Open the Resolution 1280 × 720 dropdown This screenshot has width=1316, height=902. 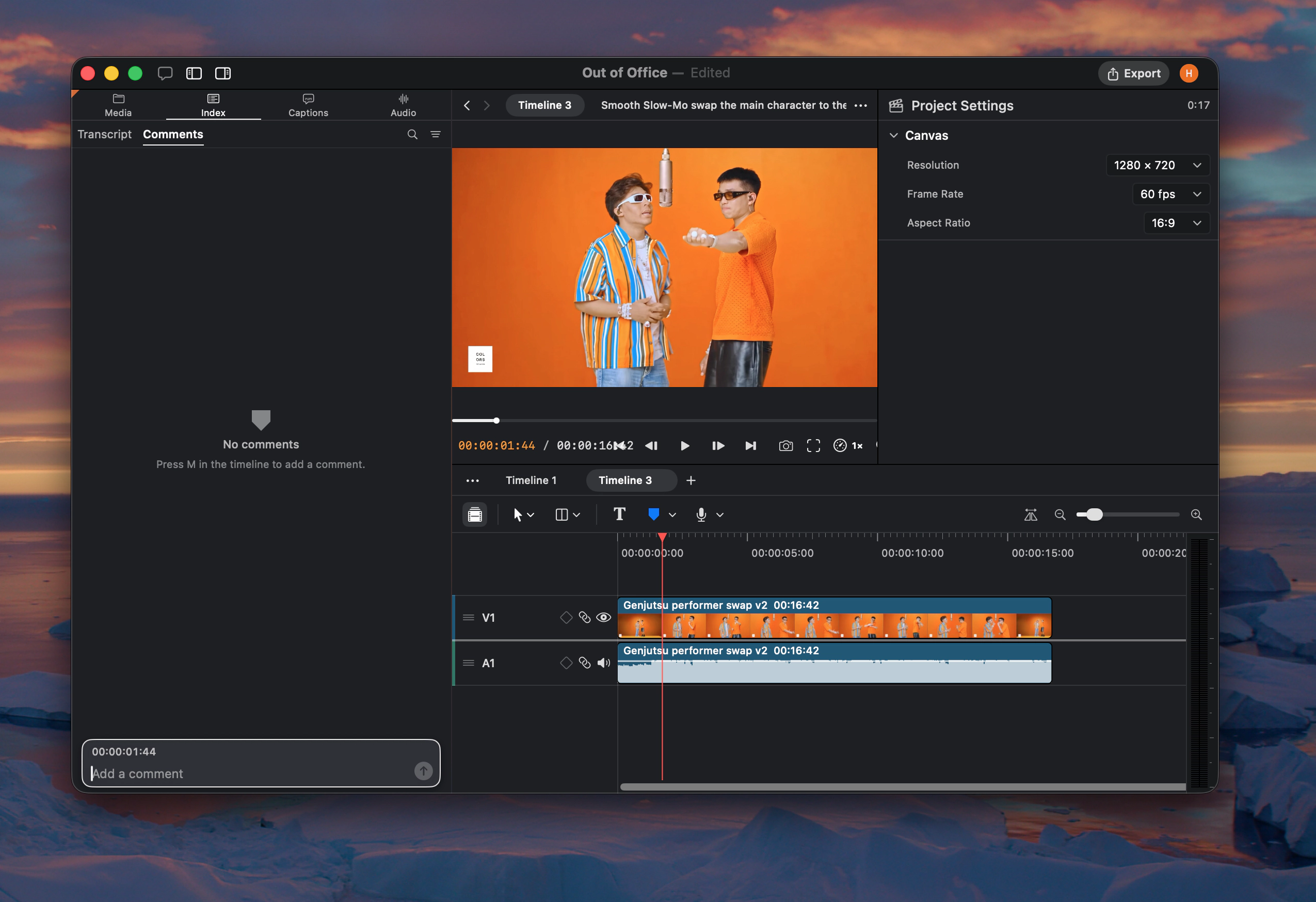coord(1158,165)
